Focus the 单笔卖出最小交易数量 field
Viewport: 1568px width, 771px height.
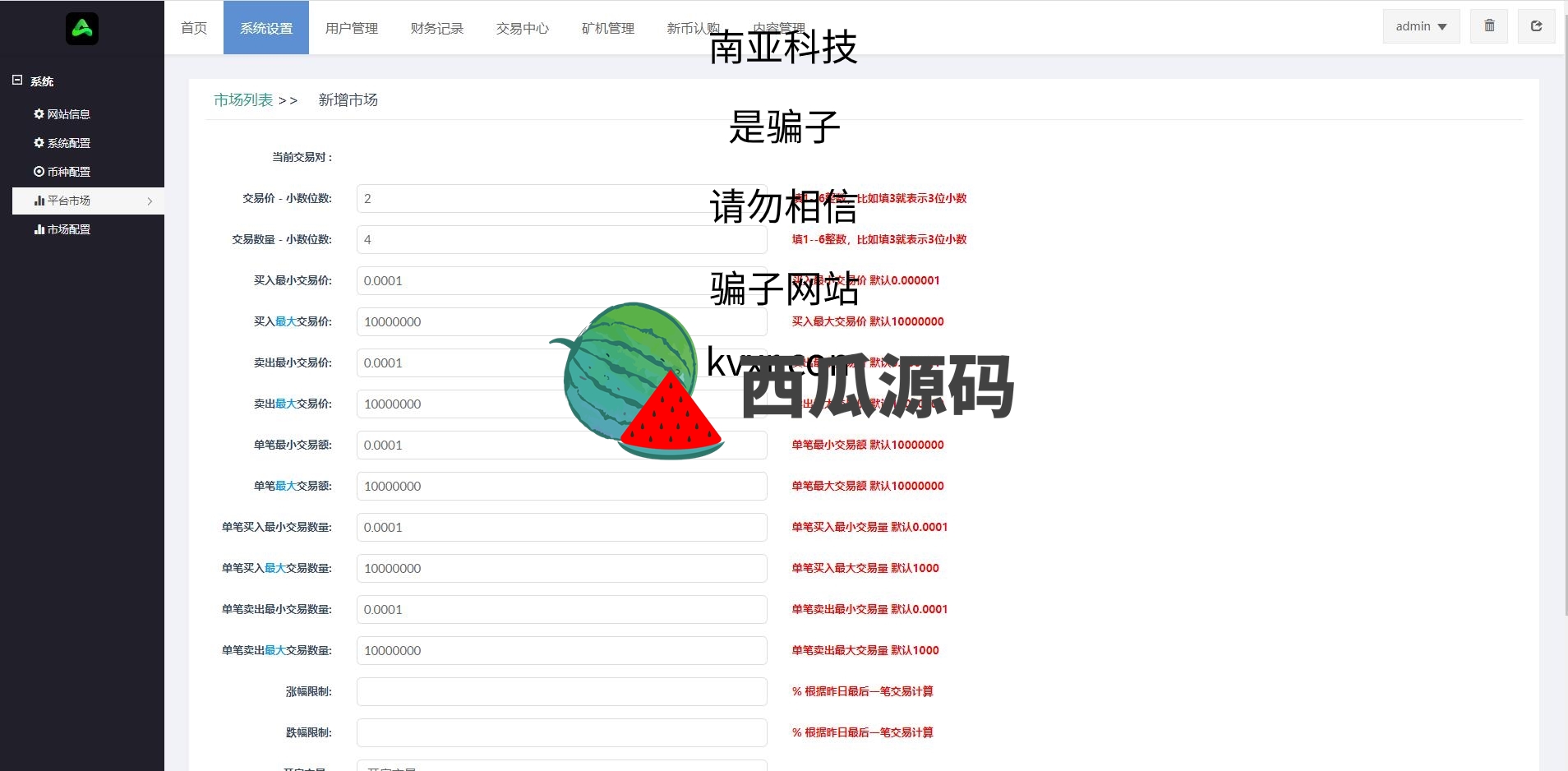tap(562, 609)
